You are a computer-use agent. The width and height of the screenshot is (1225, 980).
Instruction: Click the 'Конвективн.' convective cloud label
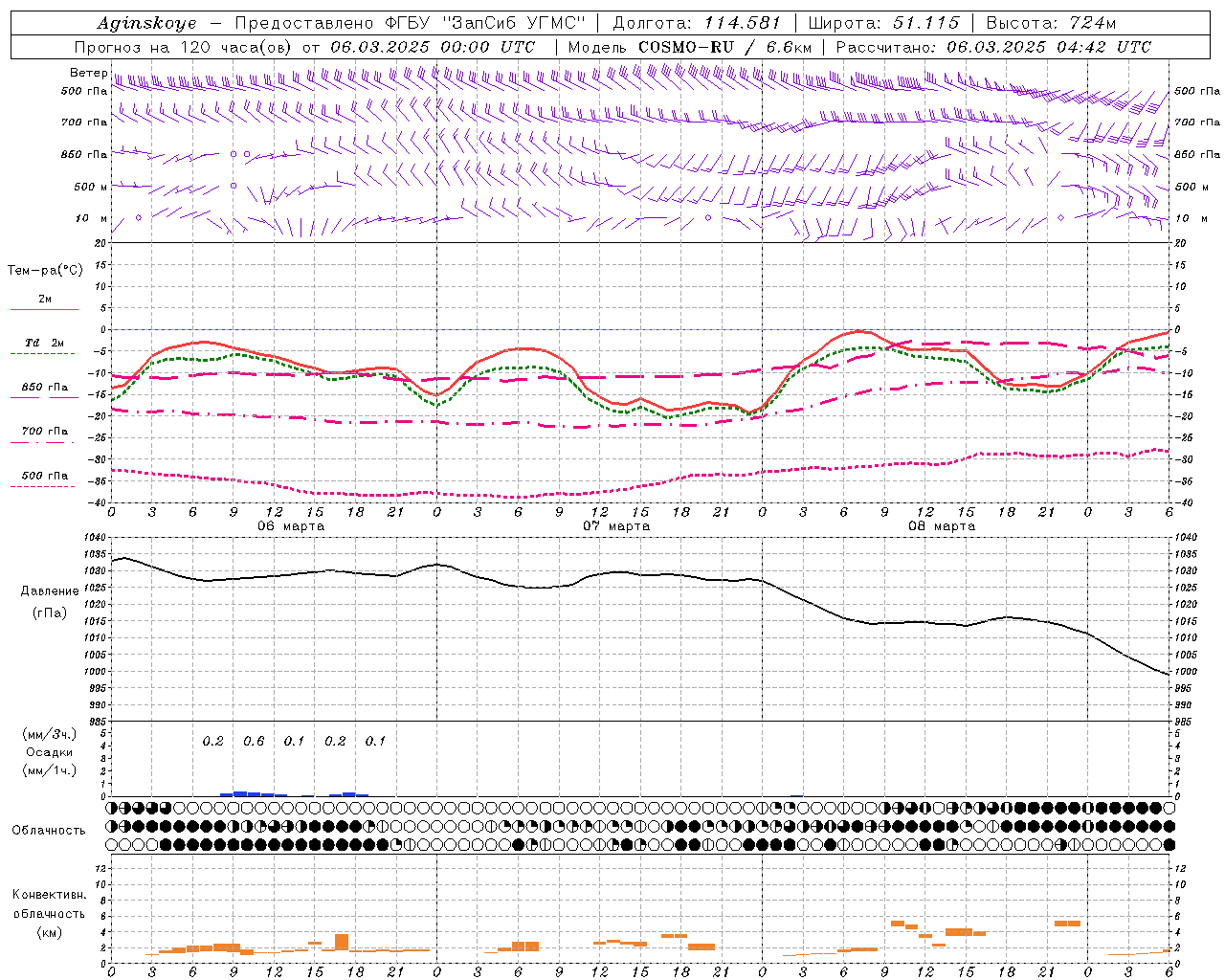click(49, 895)
